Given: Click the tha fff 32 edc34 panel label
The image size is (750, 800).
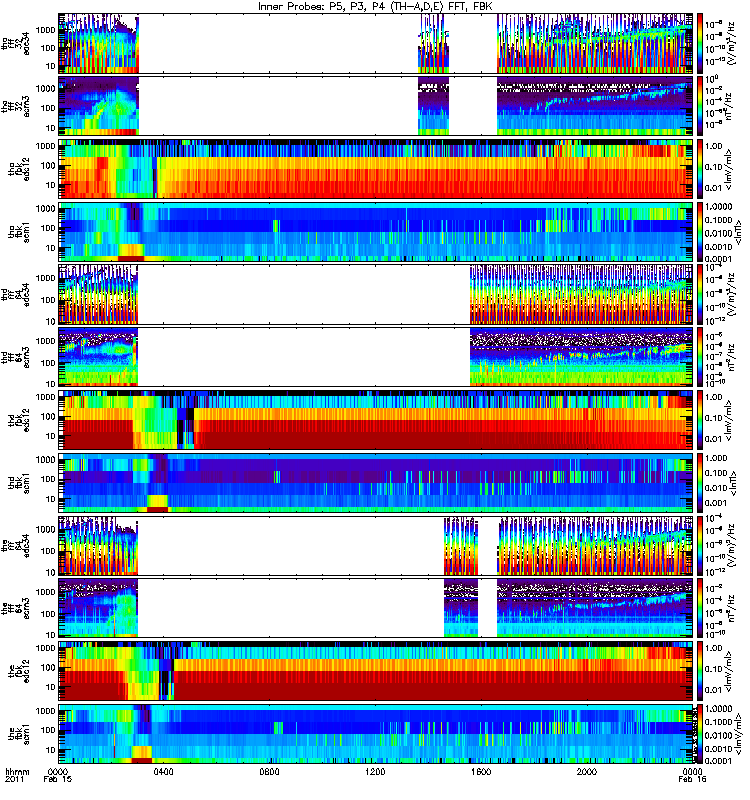Looking at the screenshot, I should click(15, 43).
